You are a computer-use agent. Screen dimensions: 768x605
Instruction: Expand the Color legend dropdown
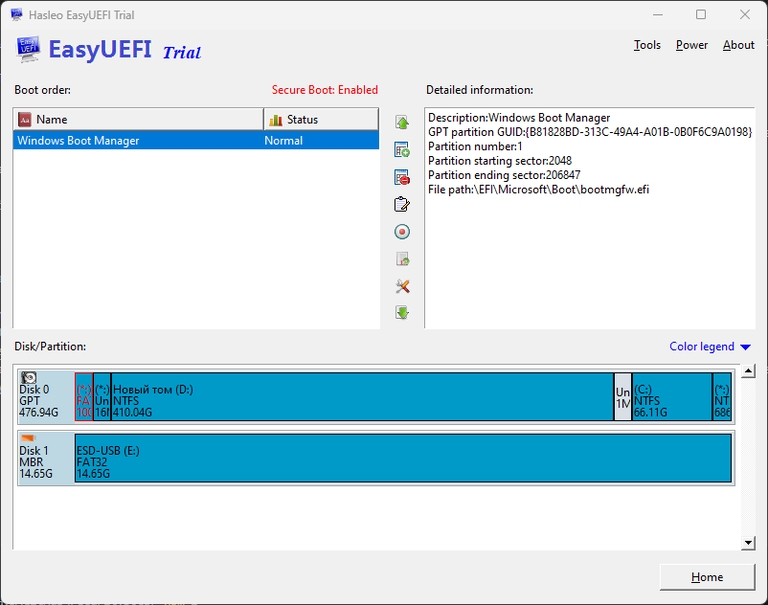[709, 347]
